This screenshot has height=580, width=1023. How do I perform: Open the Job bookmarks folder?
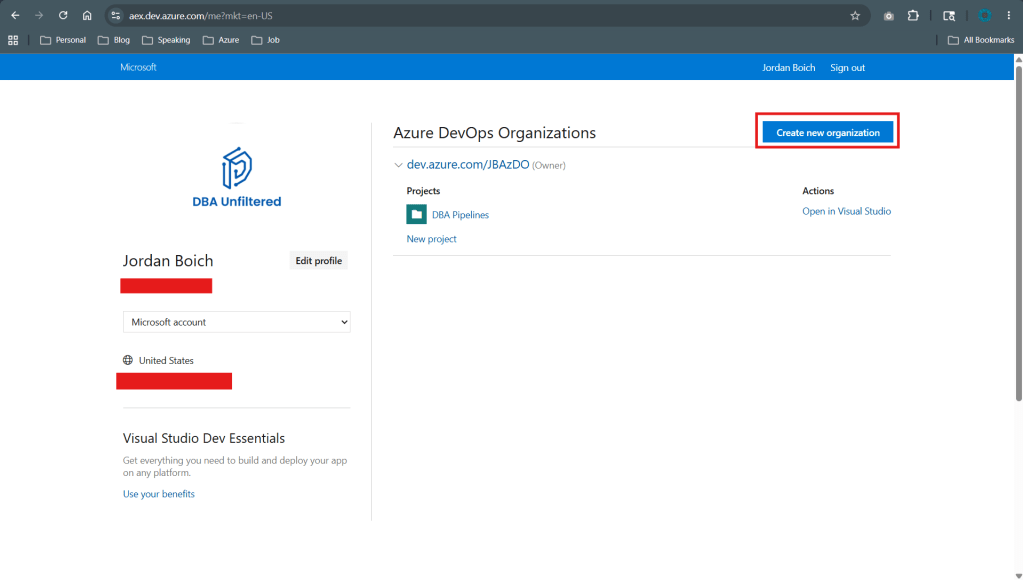[x=266, y=40]
